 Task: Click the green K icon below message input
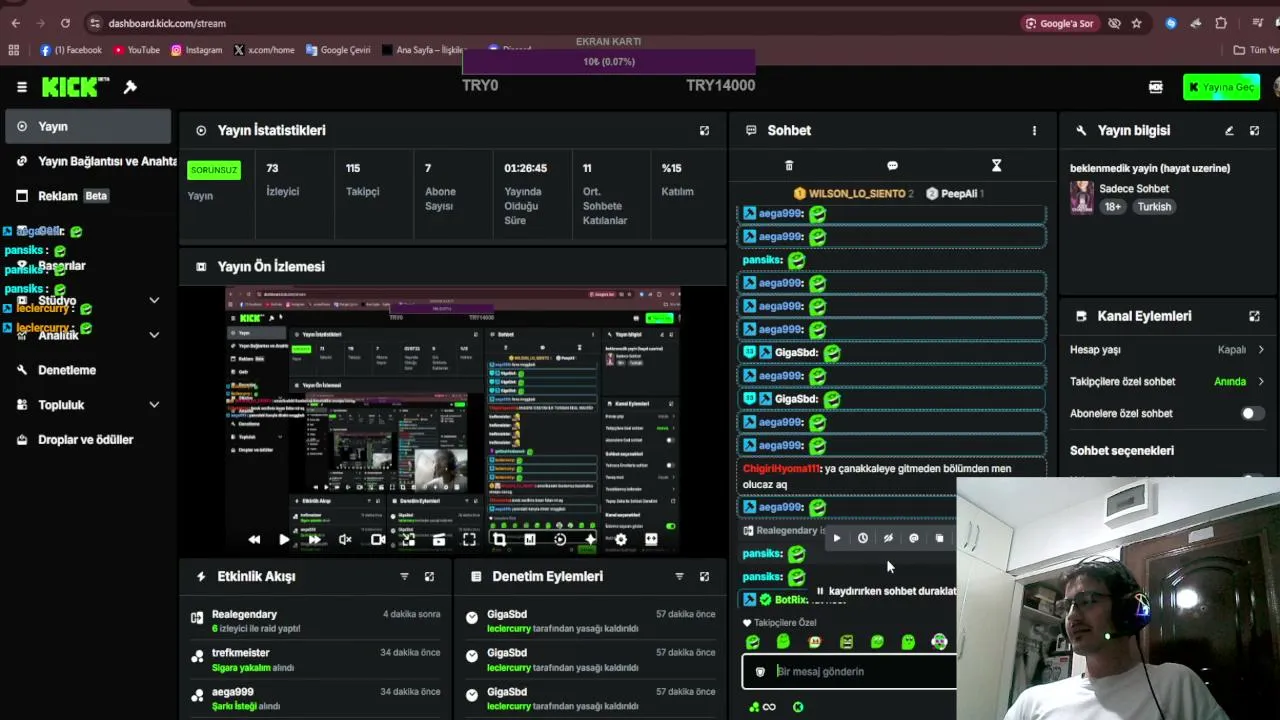(x=798, y=707)
